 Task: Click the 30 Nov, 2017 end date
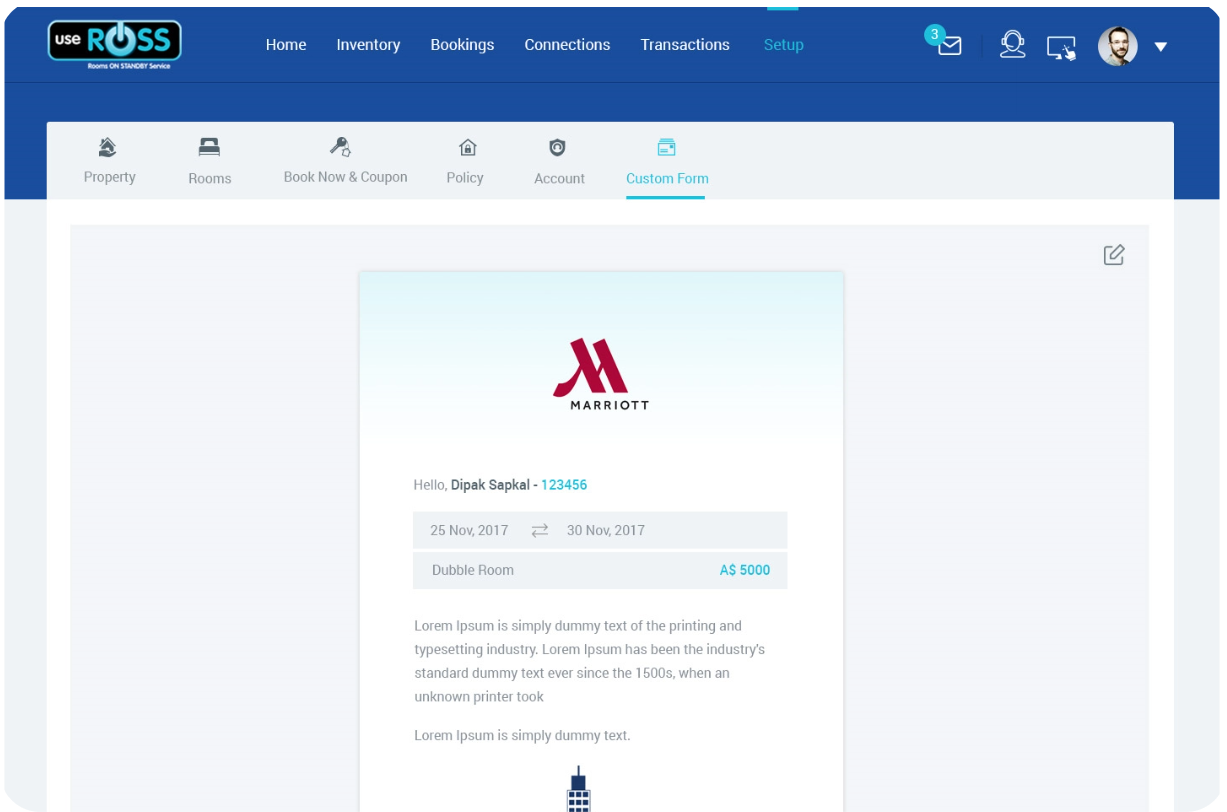(606, 530)
